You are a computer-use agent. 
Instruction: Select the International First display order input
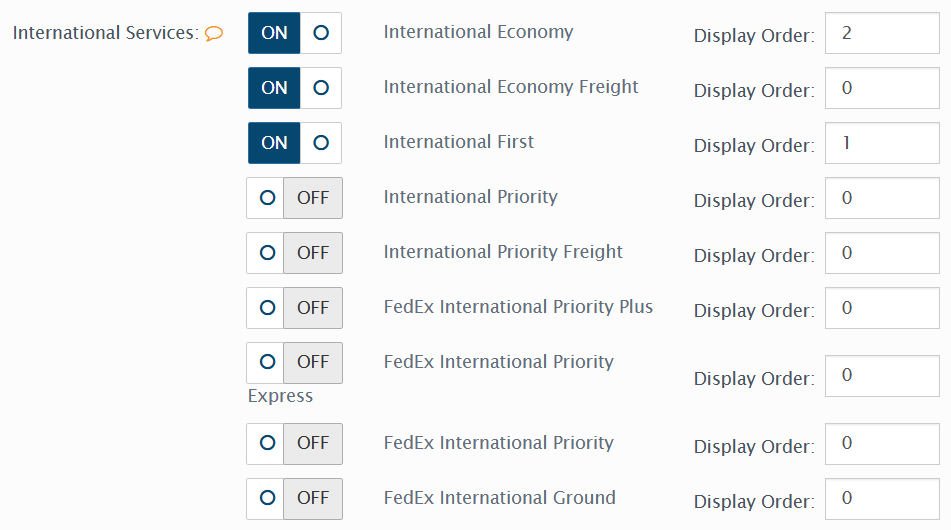(x=881, y=143)
